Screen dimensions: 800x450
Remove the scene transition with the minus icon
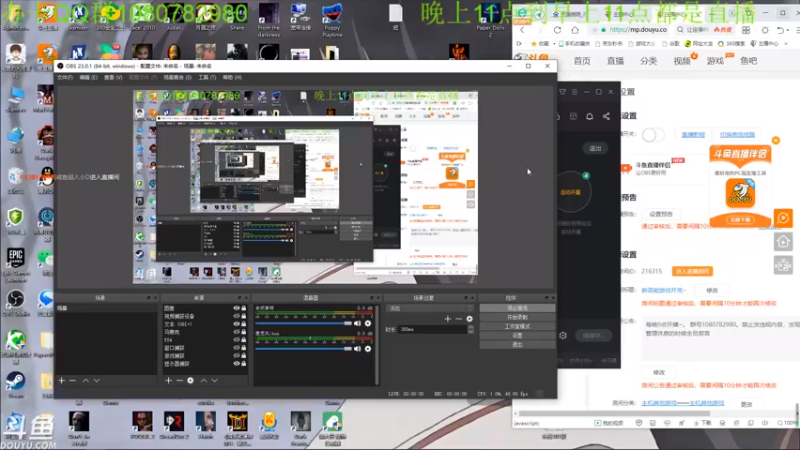[459, 319]
